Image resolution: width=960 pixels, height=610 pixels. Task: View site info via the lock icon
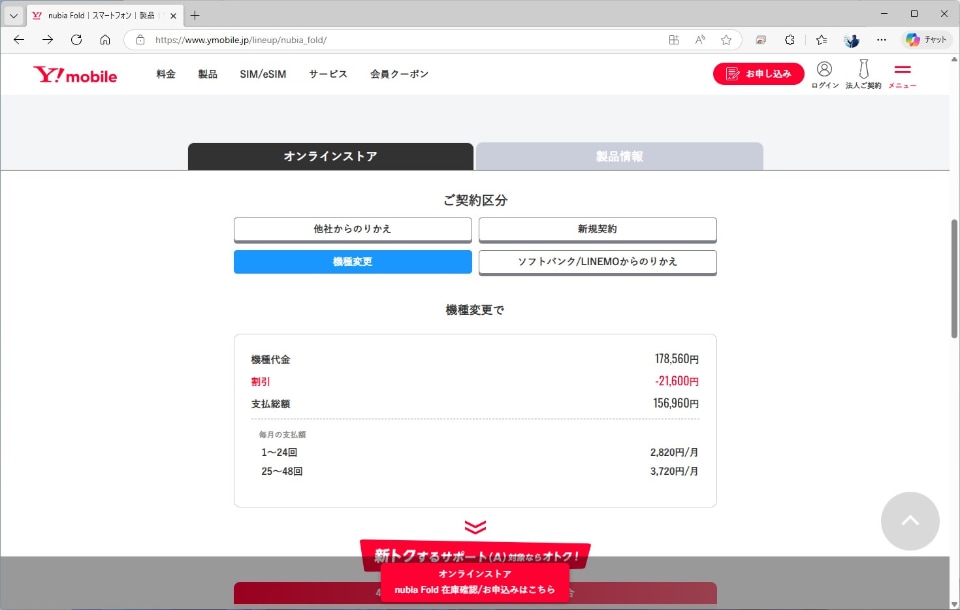tap(140, 40)
